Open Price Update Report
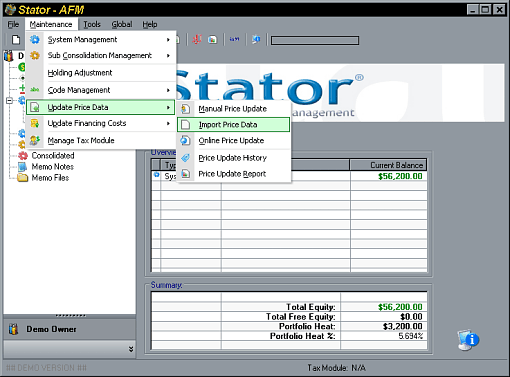The image size is (510, 377). point(234,174)
